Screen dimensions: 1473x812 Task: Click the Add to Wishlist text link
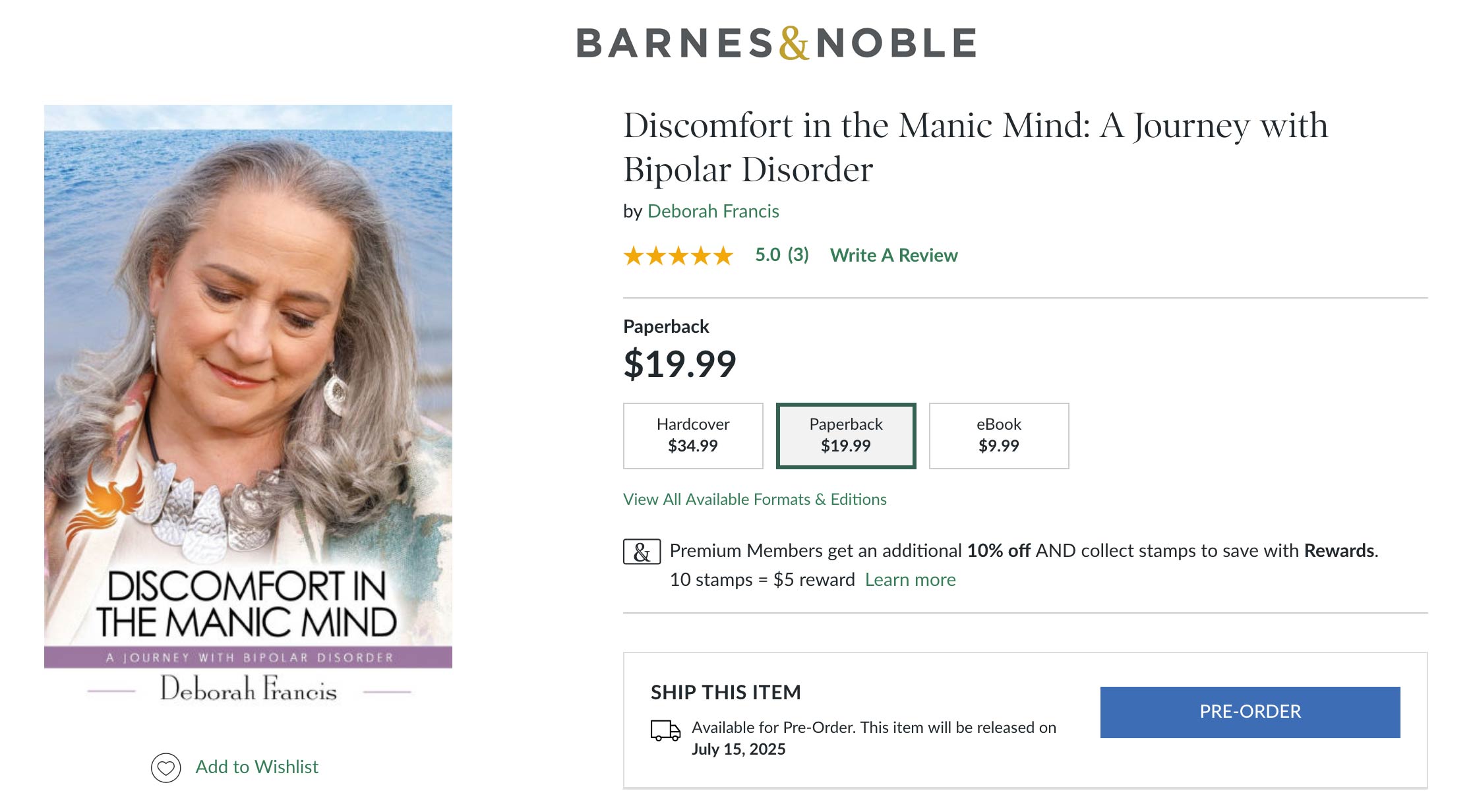256,767
